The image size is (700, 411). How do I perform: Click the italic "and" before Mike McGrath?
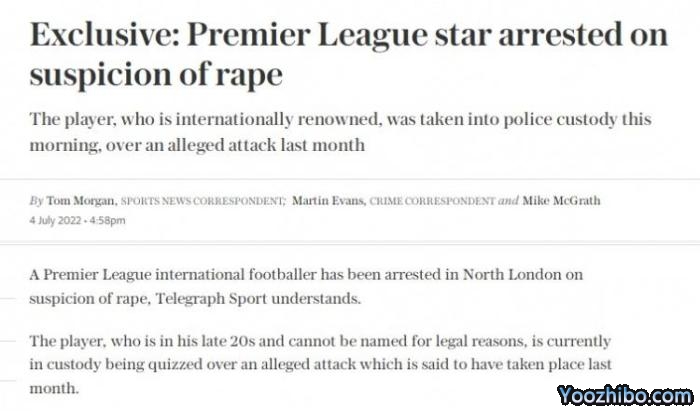pos(508,200)
